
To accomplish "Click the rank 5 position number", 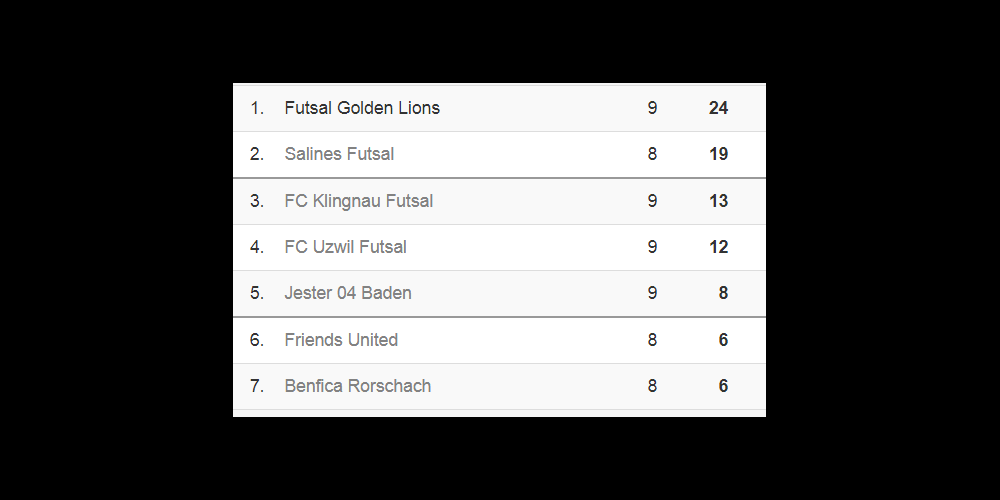I will click(257, 293).
